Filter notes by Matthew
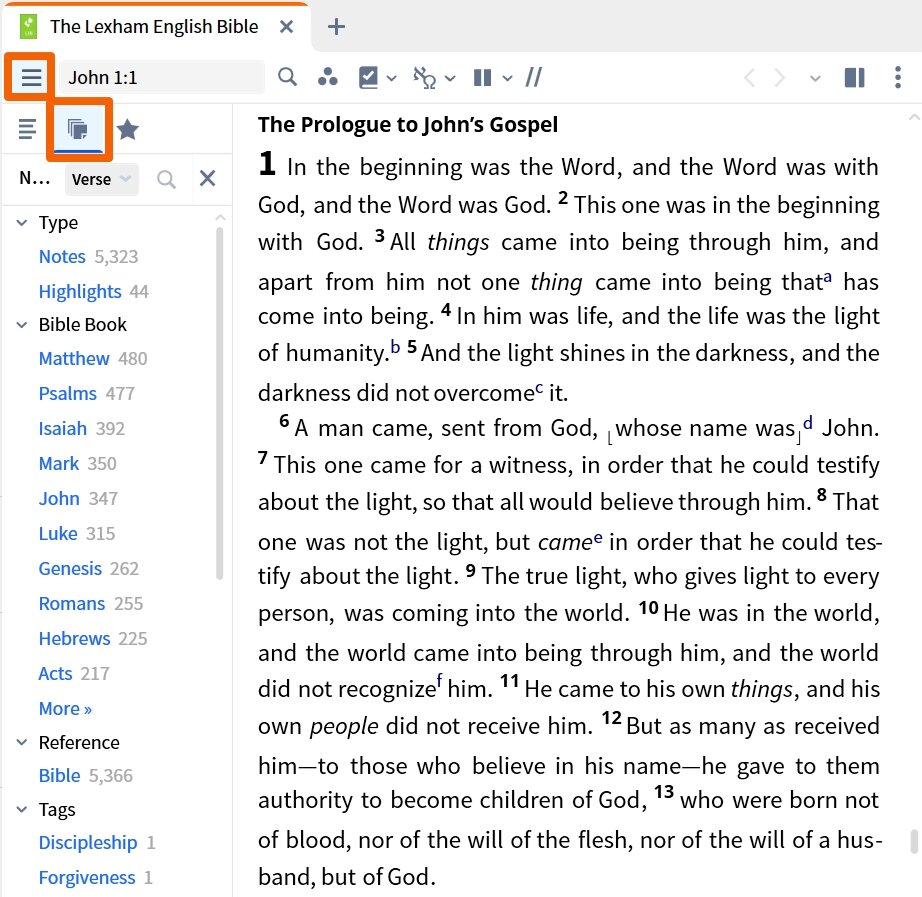922x897 pixels. (74, 358)
